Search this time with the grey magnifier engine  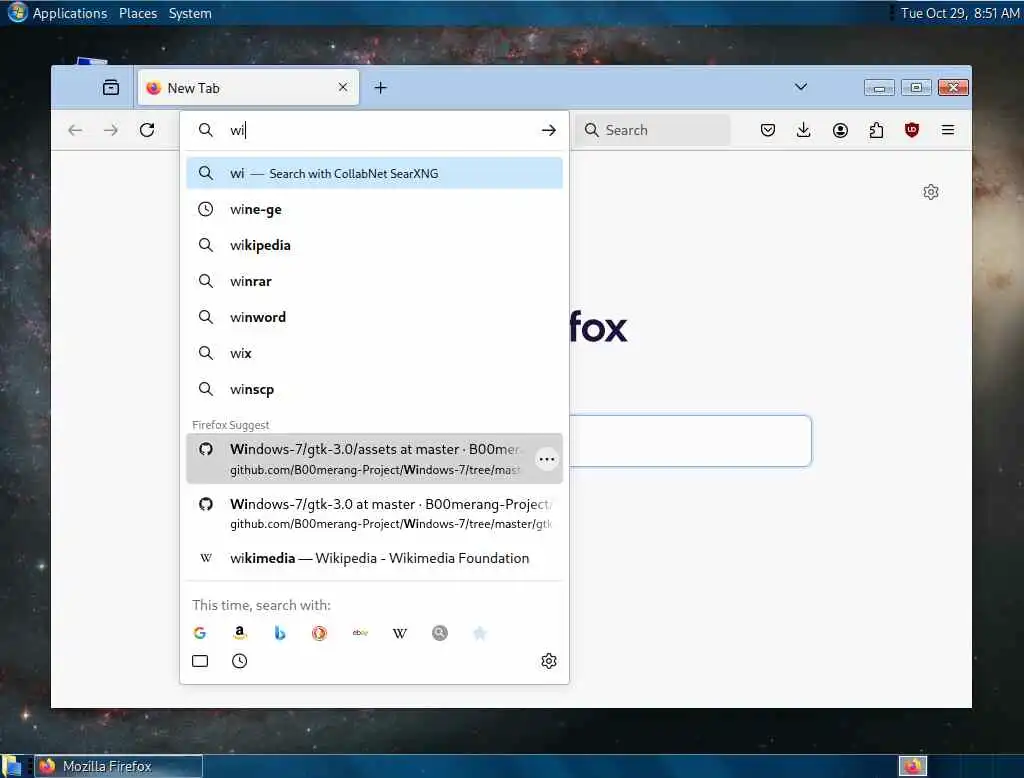[440, 633]
